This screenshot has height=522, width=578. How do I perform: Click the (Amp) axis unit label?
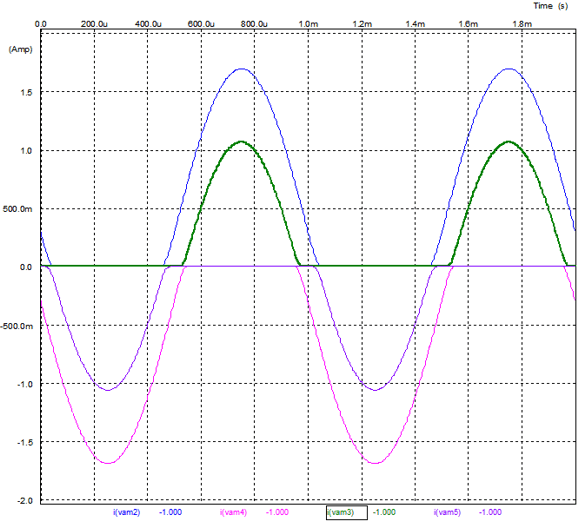coord(21,49)
